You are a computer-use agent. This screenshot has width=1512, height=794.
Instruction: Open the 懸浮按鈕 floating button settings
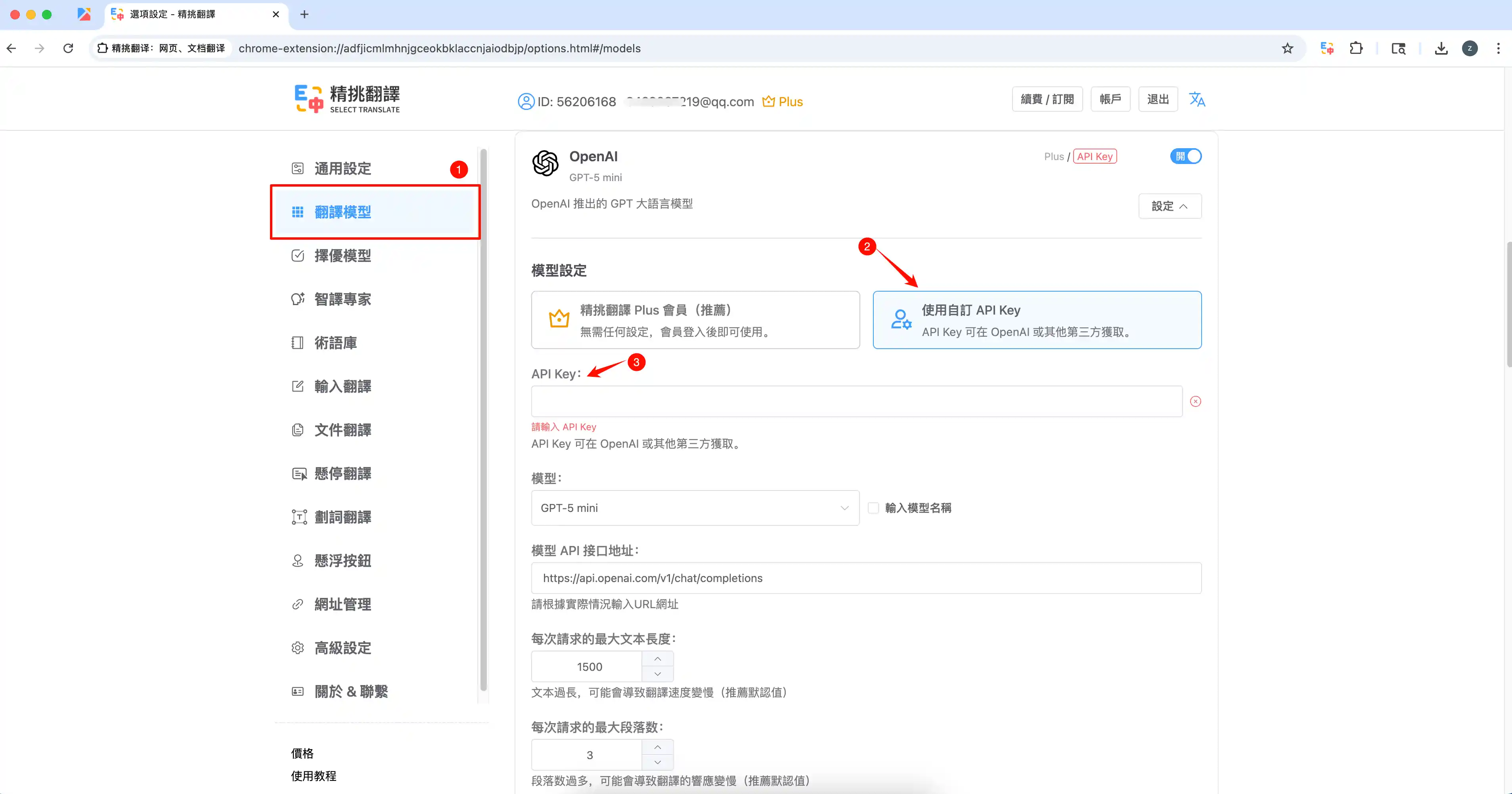coord(342,560)
